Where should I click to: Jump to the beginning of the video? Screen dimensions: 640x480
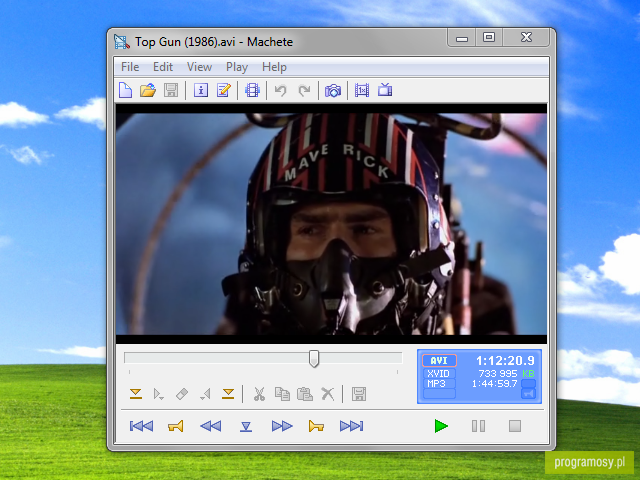click(x=141, y=426)
